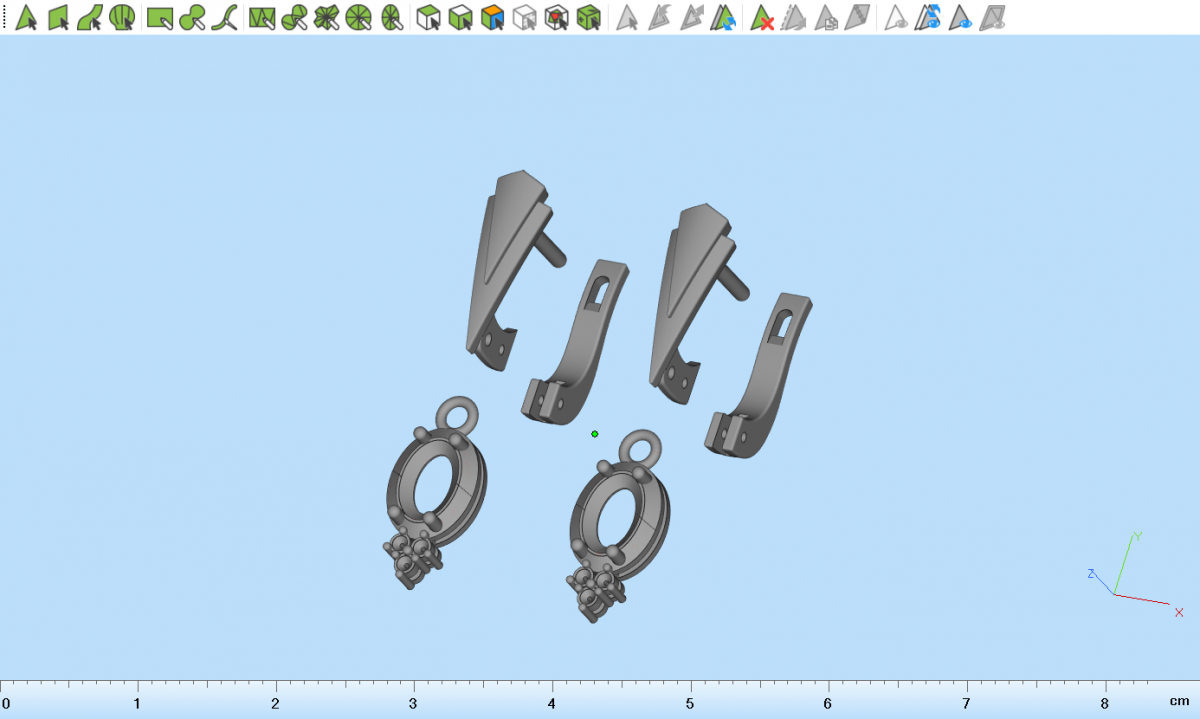This screenshot has height=719, width=1200.
Task: Pick the rectangle brush selection tool
Action: point(159,17)
